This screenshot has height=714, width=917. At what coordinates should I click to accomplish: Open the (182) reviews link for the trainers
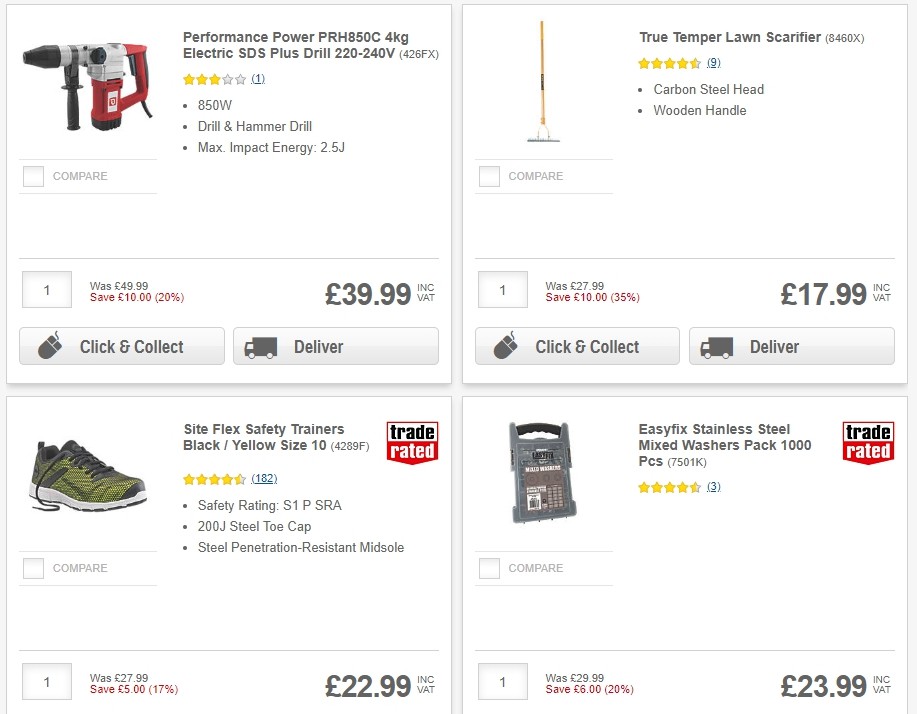(x=262, y=478)
